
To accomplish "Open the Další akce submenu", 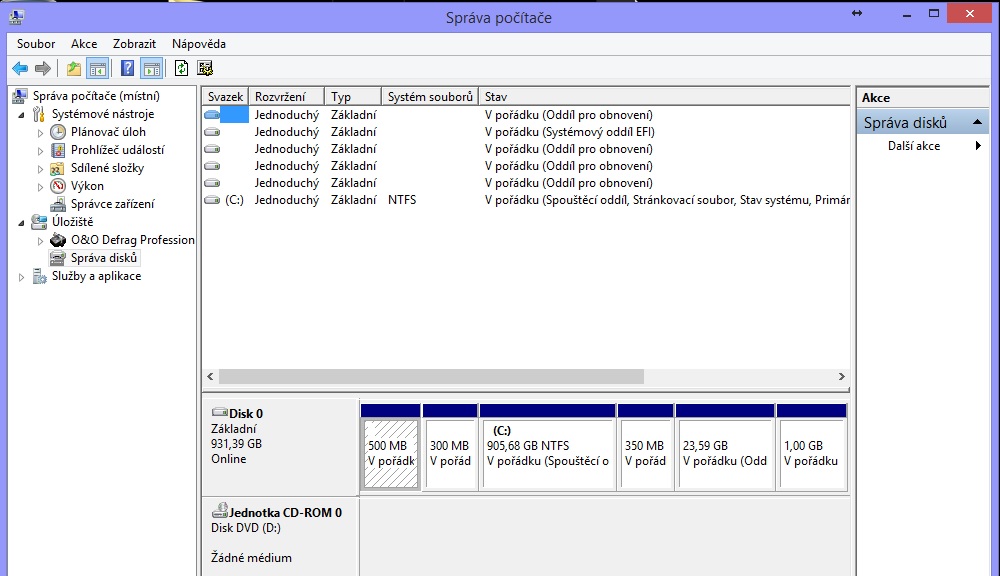I will [914, 146].
